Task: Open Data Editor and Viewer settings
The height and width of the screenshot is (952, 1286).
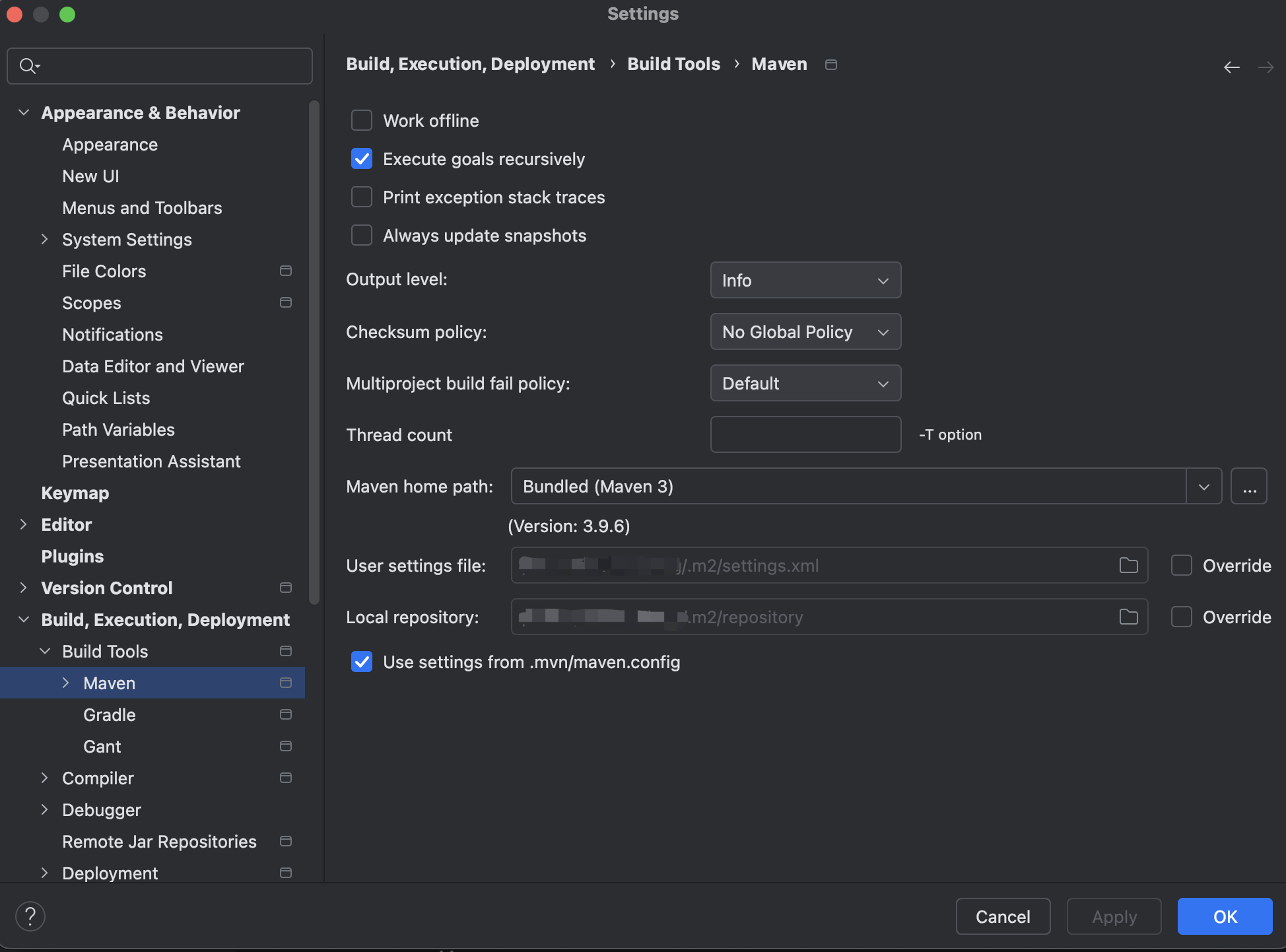Action: [x=153, y=366]
